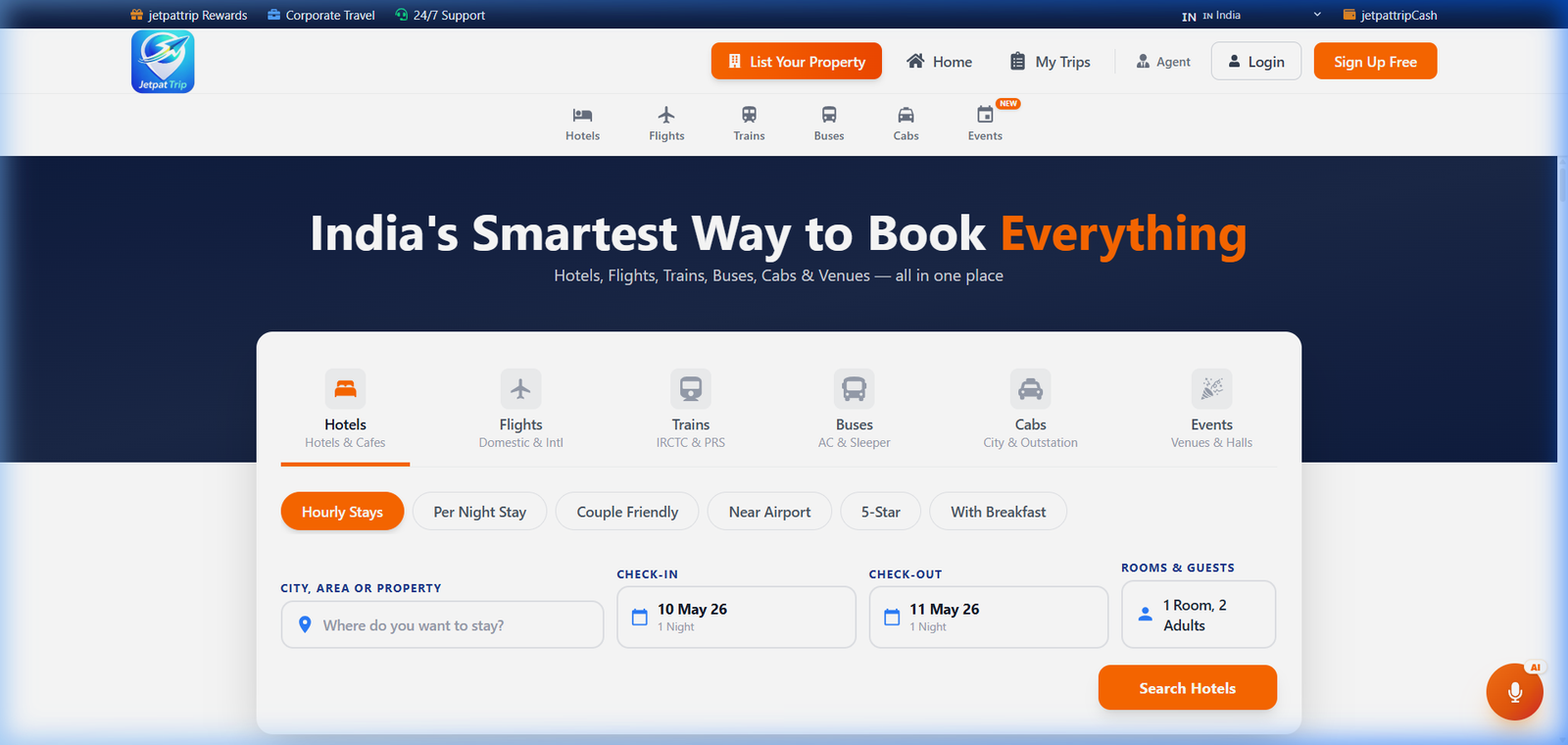
Task: Click the check-in calendar icon
Action: click(x=640, y=618)
